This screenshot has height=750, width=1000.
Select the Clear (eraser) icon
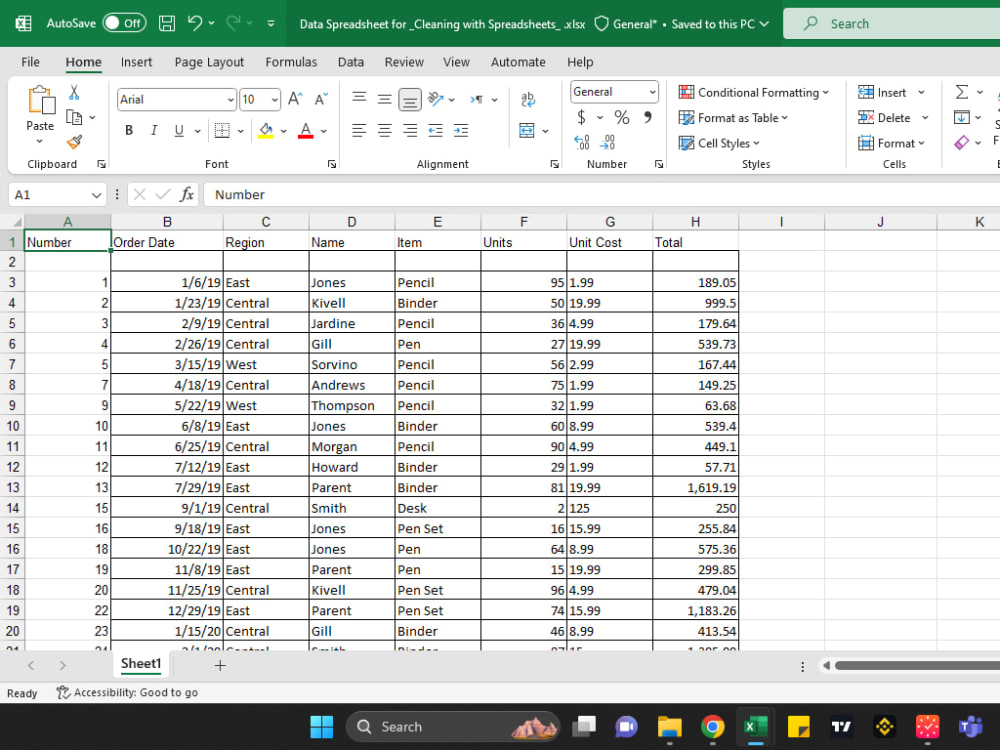click(963, 143)
